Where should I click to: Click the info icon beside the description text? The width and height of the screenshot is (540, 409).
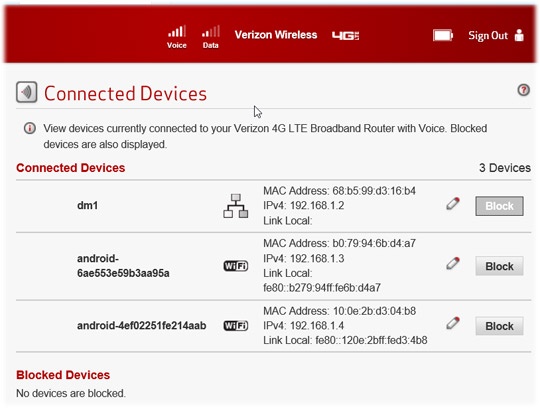click(x=30, y=128)
